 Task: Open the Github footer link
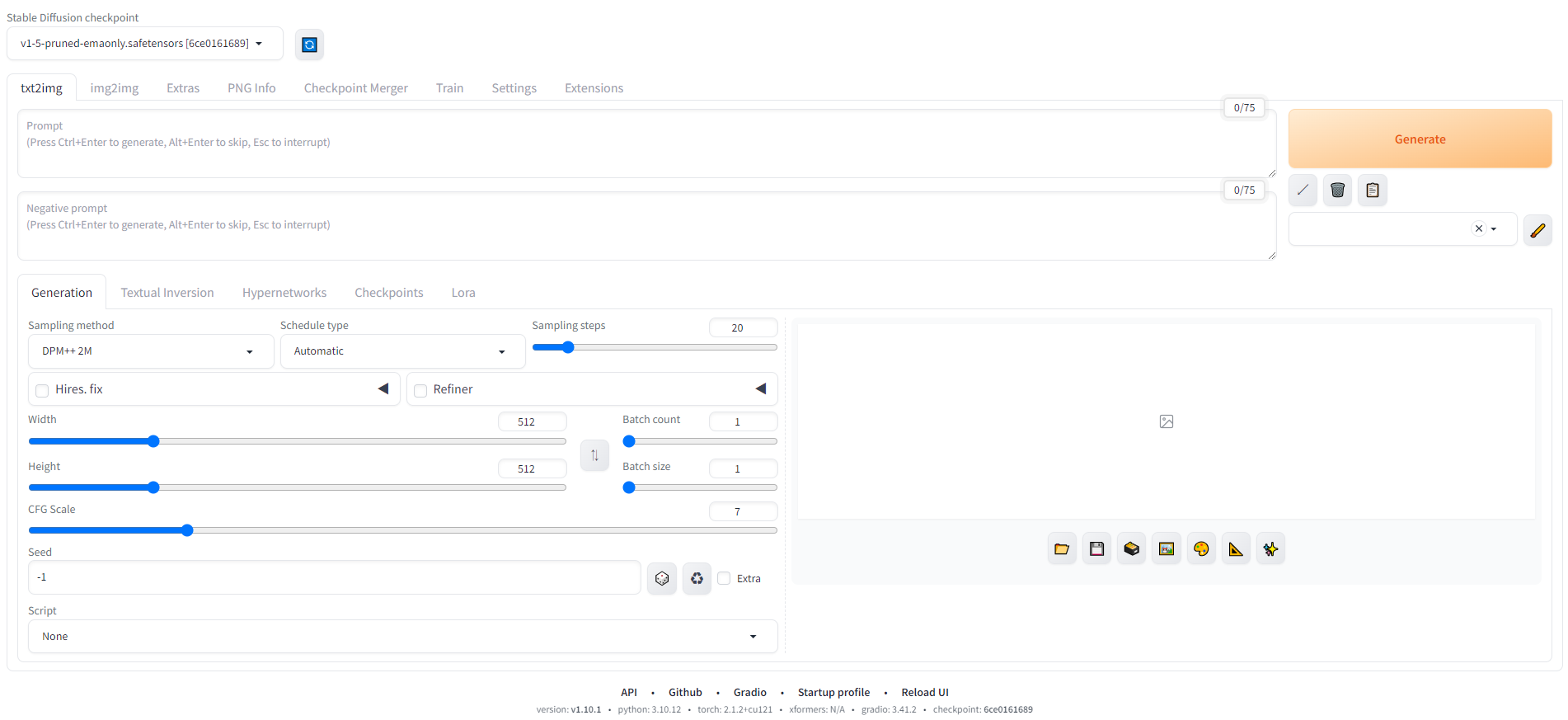point(685,693)
